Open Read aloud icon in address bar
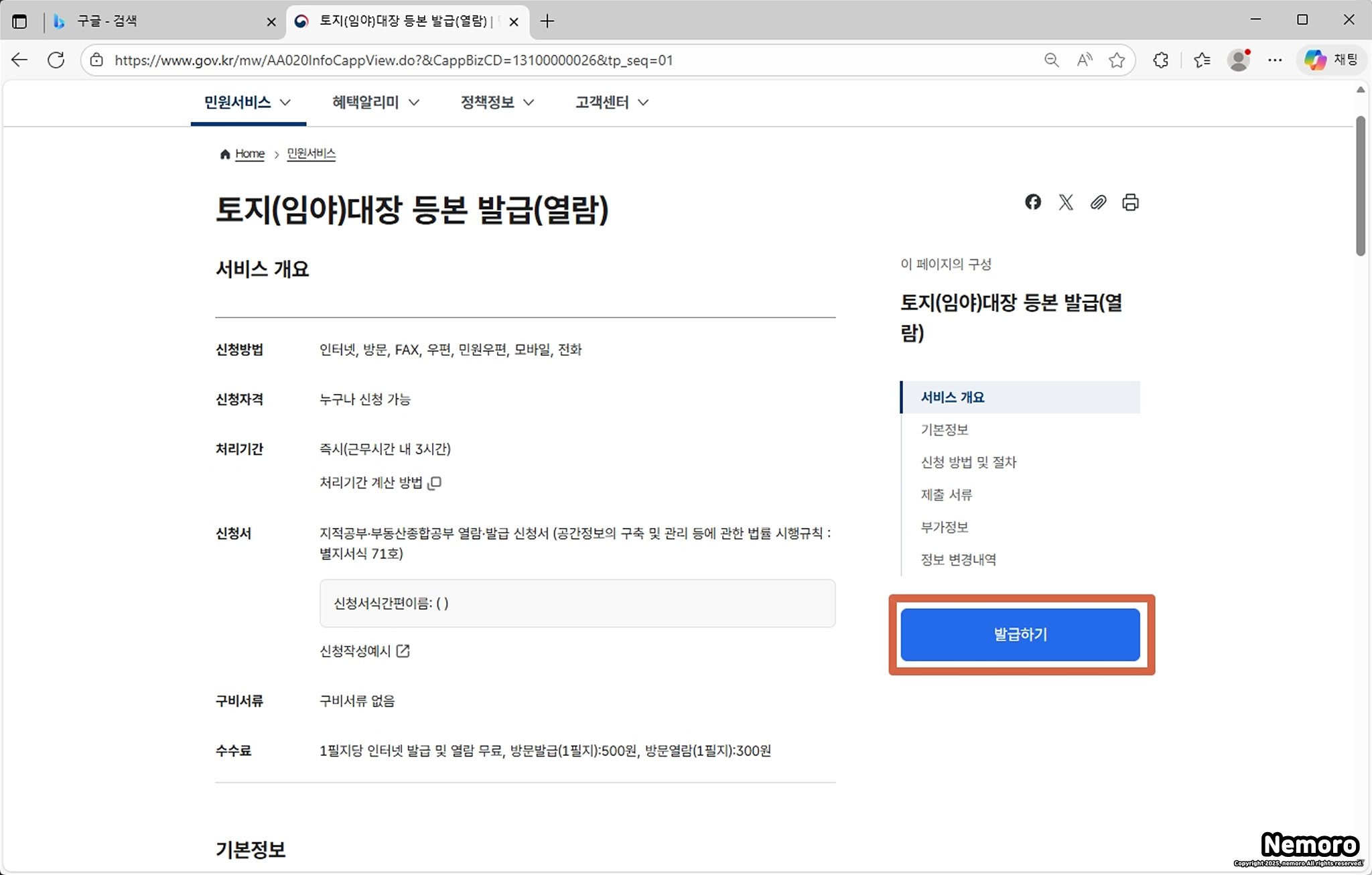Viewport: 1372px width, 875px height. tap(1084, 60)
